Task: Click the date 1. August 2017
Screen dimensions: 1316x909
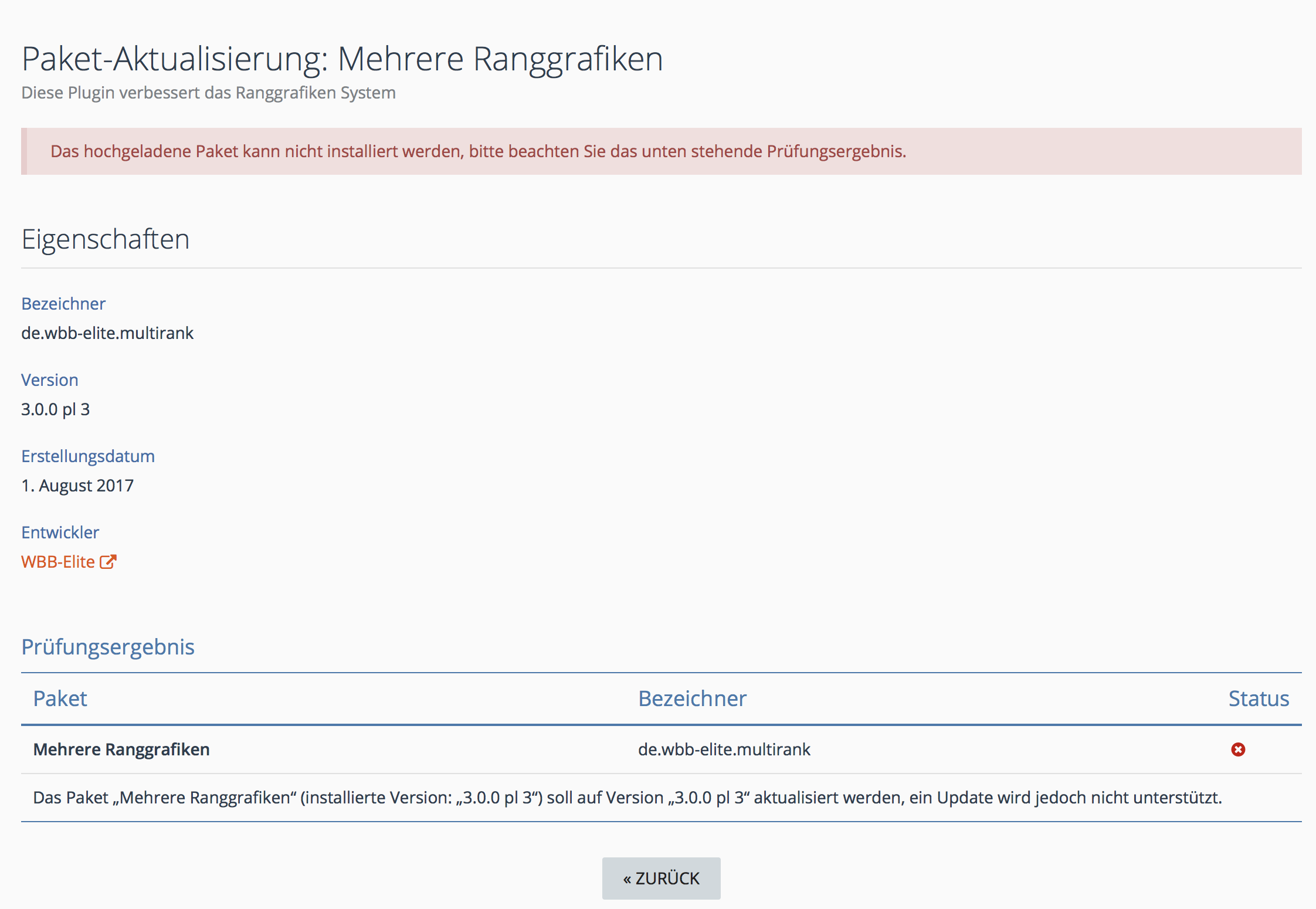Action: click(77, 486)
